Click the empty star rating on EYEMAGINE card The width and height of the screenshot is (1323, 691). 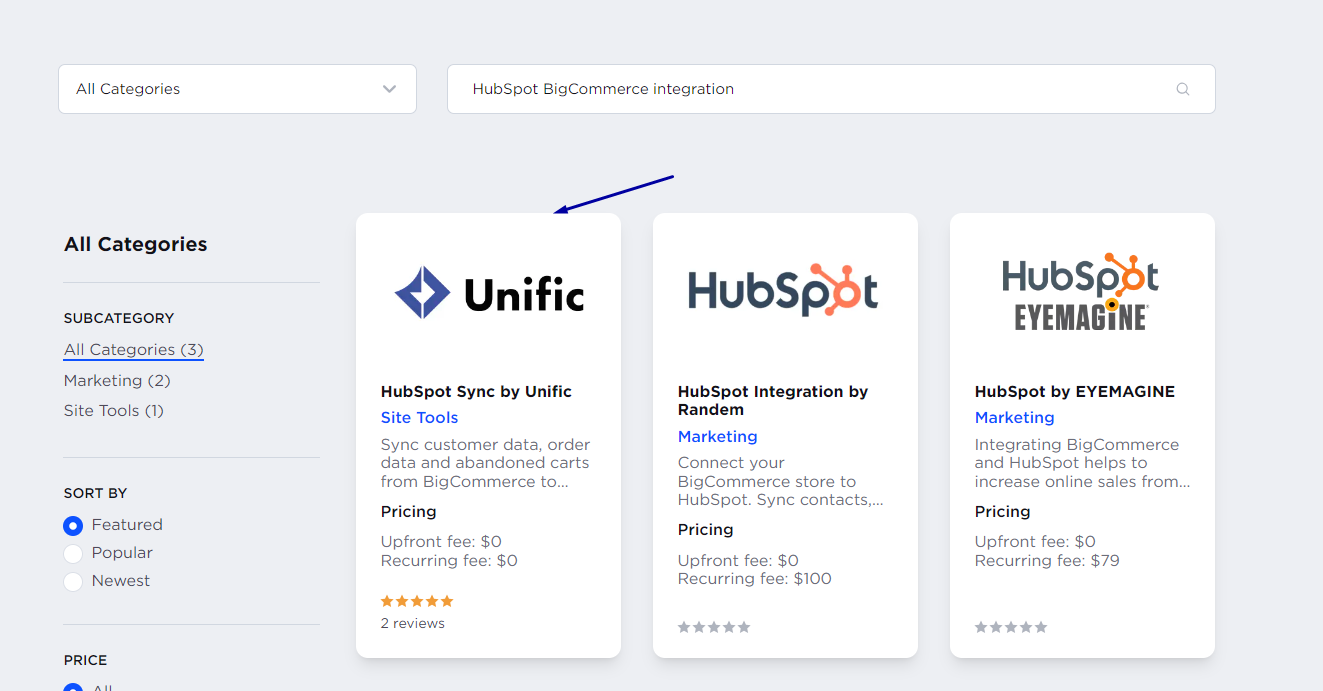tap(1011, 627)
